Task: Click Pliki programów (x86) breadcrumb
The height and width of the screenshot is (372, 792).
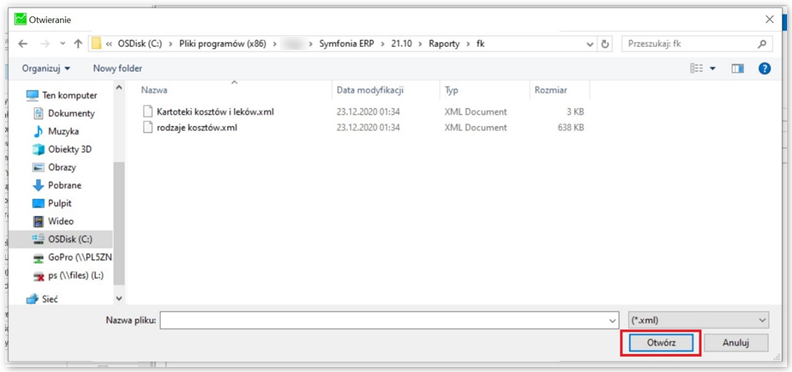Action: tap(223, 44)
